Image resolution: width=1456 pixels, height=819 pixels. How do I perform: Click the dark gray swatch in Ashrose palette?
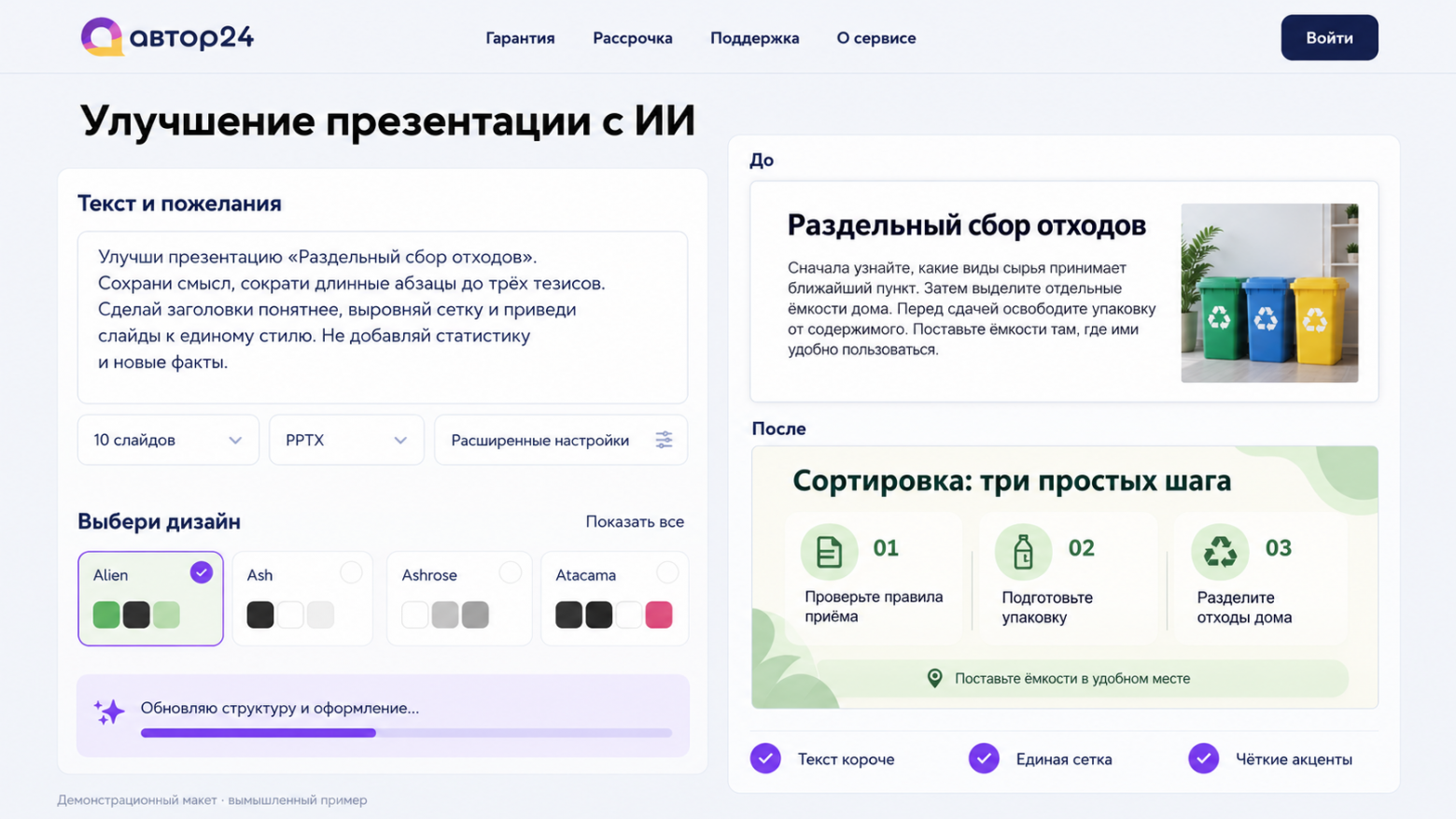[475, 614]
